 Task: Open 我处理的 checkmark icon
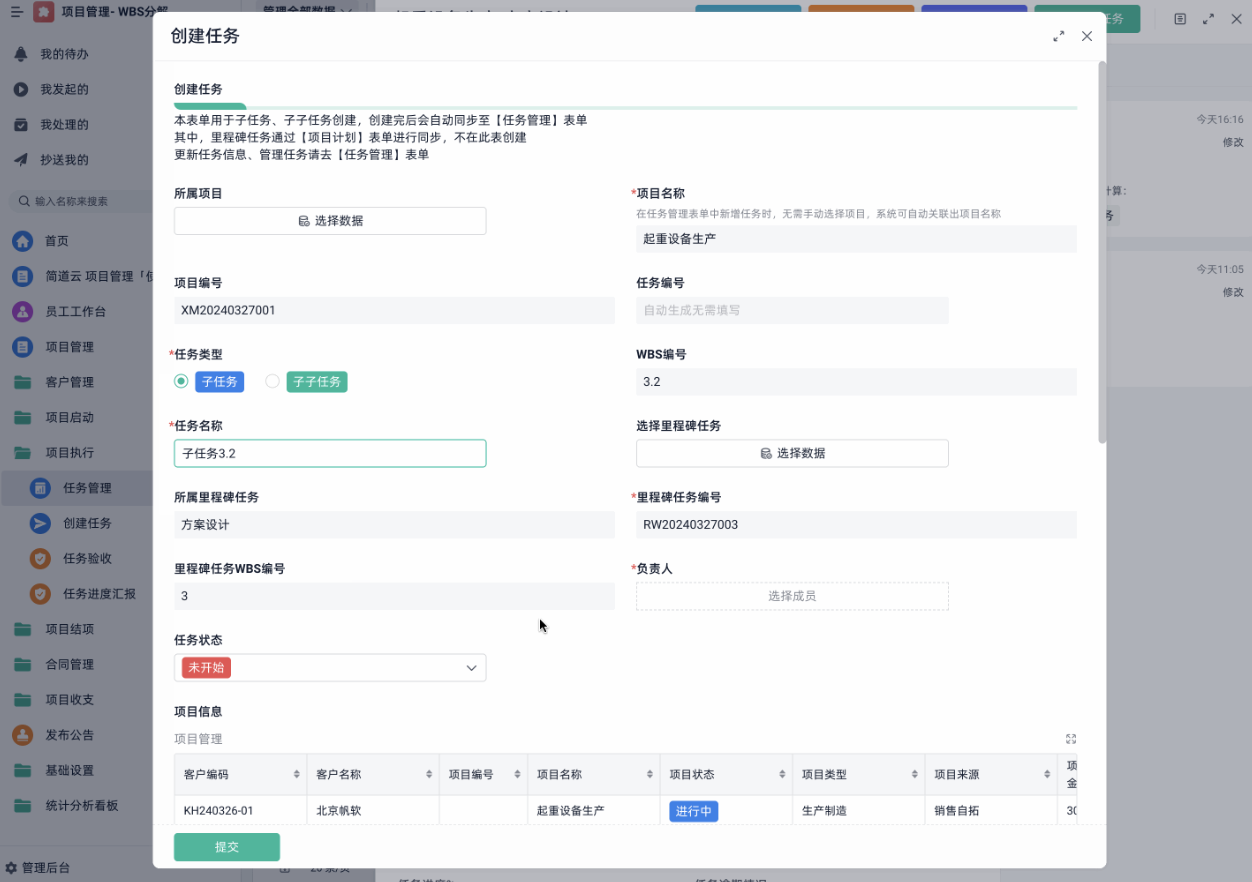point(20,125)
